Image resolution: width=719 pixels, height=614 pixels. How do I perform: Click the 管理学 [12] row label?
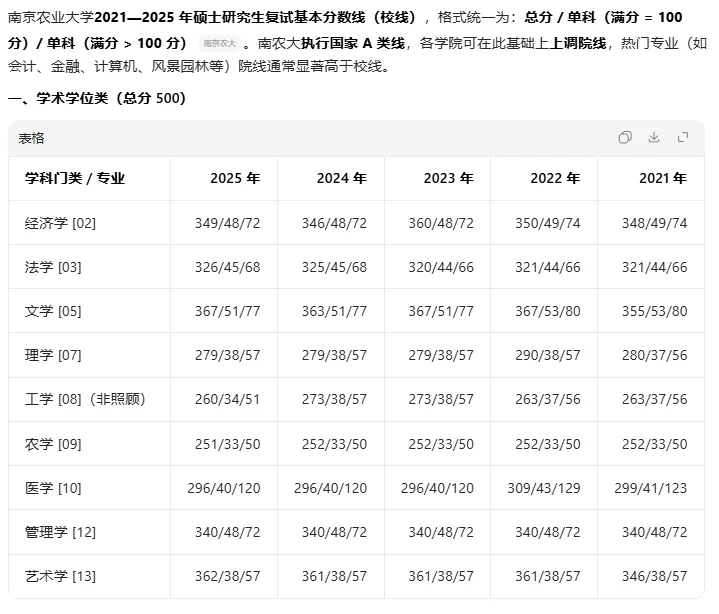[60, 532]
